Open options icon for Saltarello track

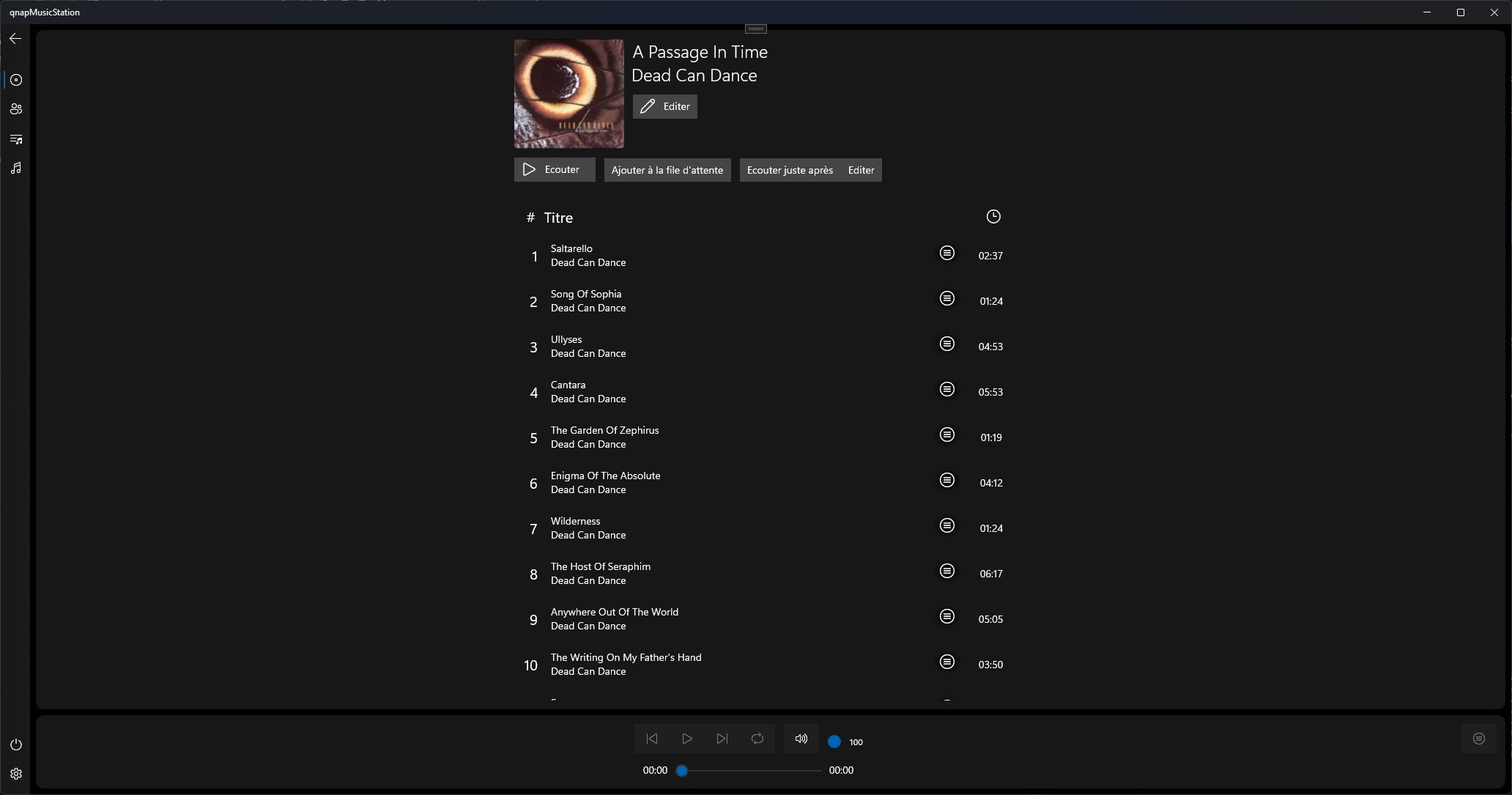(946, 253)
